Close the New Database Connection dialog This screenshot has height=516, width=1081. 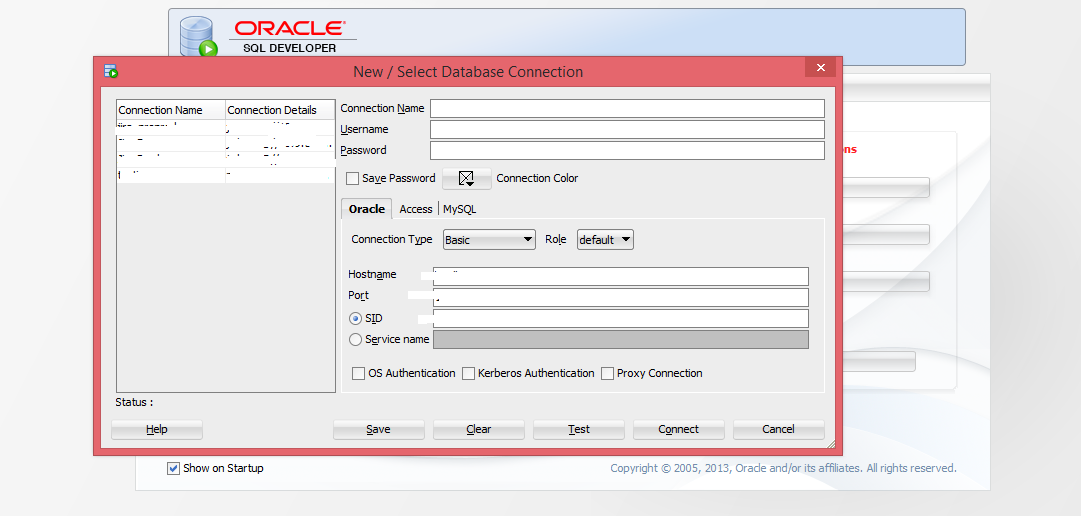(x=820, y=68)
